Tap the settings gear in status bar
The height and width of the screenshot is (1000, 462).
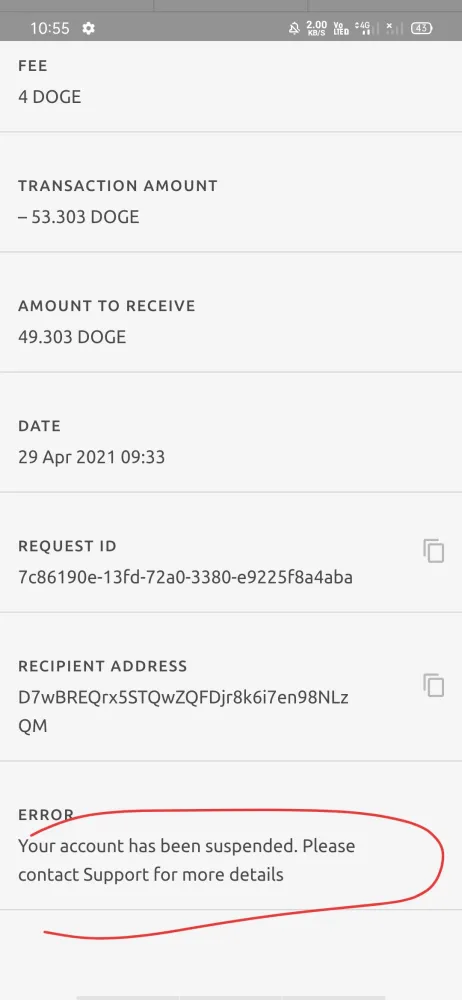[x=89, y=28]
